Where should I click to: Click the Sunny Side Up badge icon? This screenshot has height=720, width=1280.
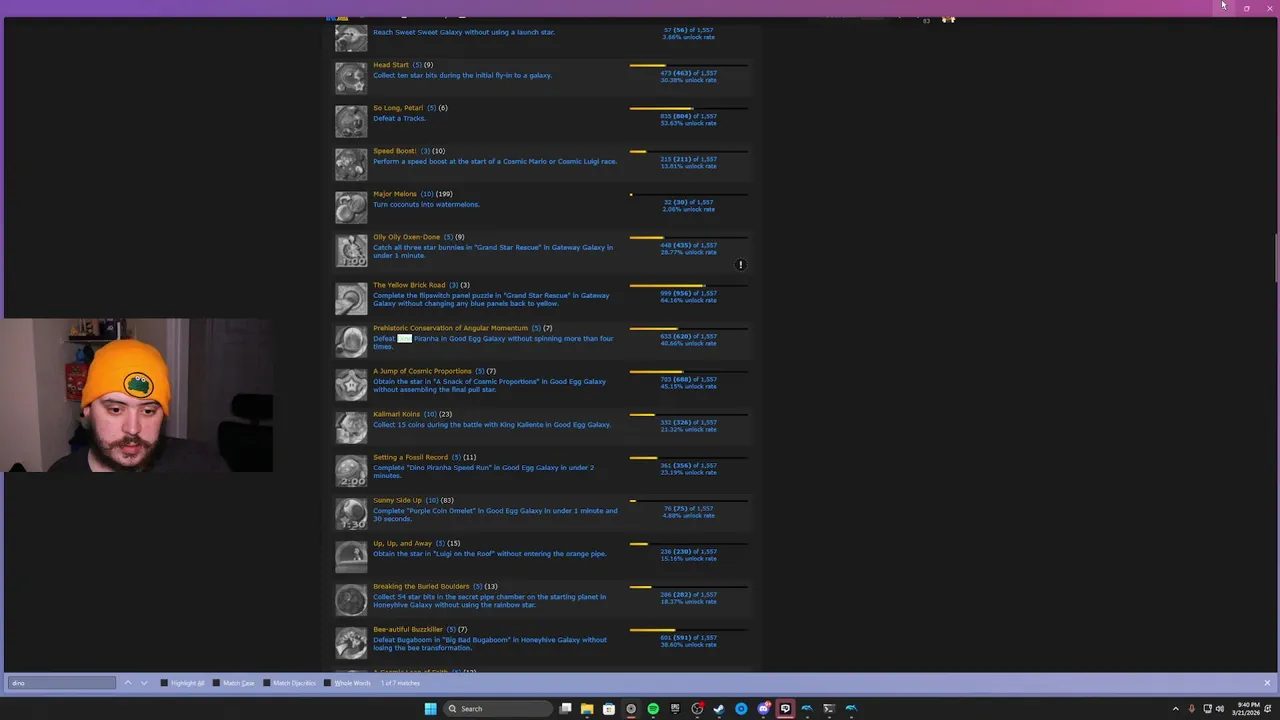[x=351, y=514]
